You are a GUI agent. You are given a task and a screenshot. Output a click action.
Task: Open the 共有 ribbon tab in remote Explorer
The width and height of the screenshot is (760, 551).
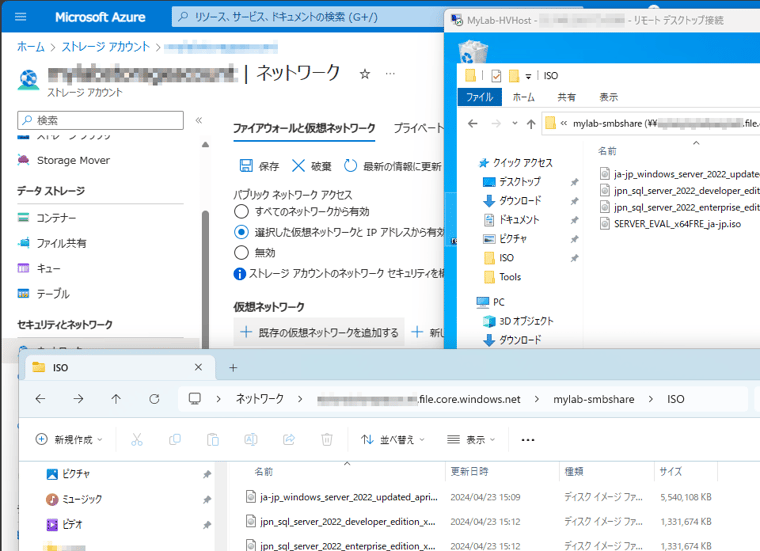pos(566,97)
